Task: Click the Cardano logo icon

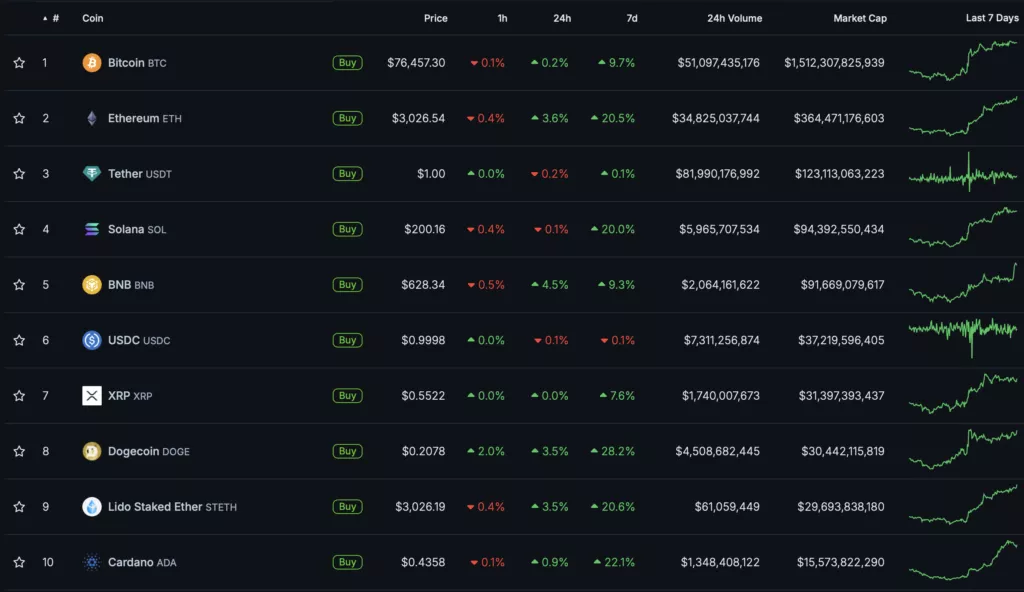Action: 91,562
